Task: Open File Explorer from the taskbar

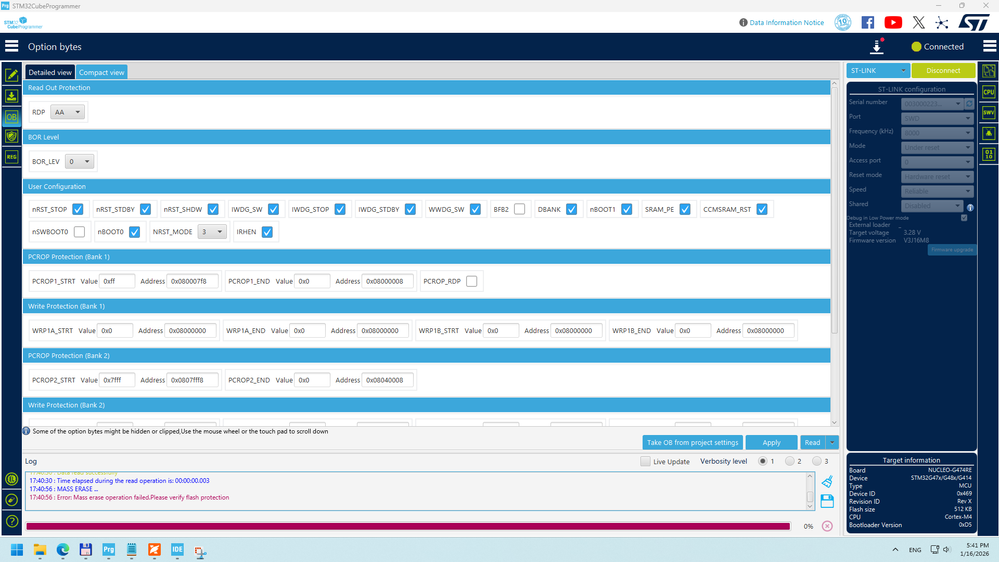Action: coord(40,549)
